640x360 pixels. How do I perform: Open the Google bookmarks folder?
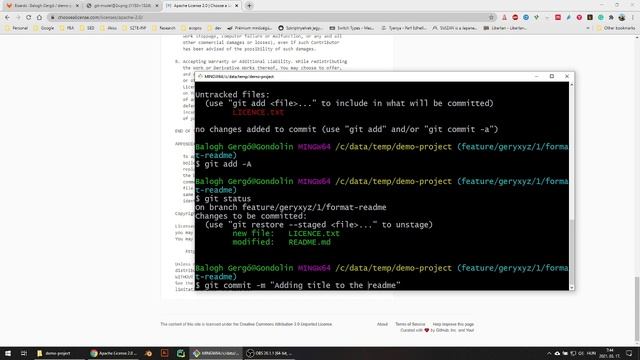44,28
